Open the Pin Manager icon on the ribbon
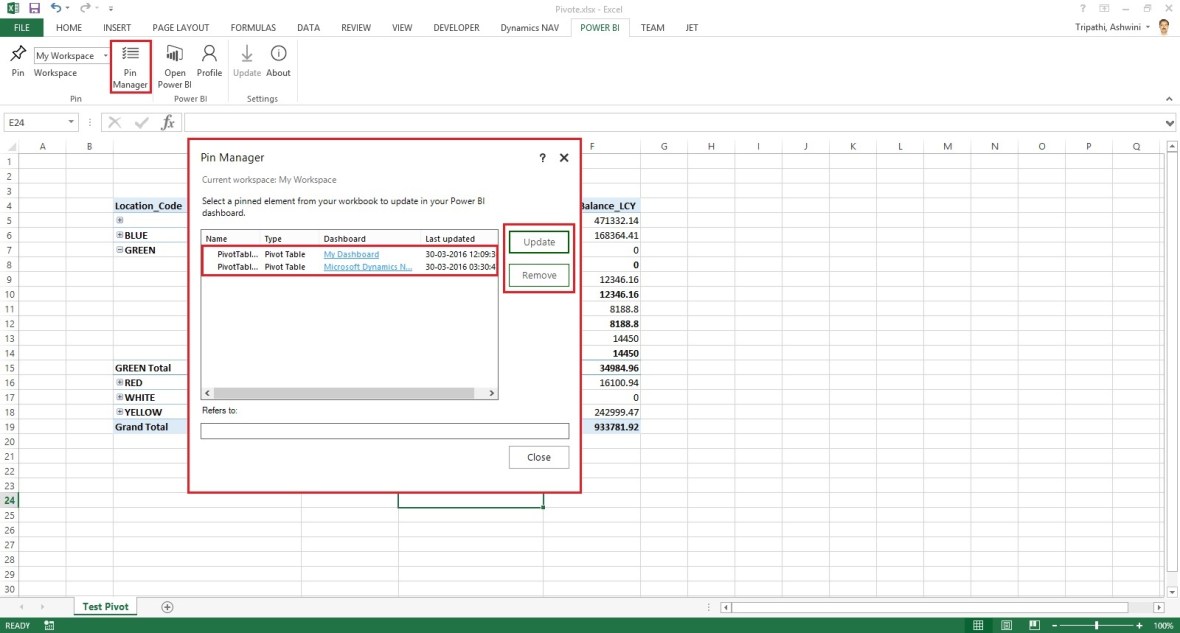This screenshot has width=1180, height=633. click(130, 65)
